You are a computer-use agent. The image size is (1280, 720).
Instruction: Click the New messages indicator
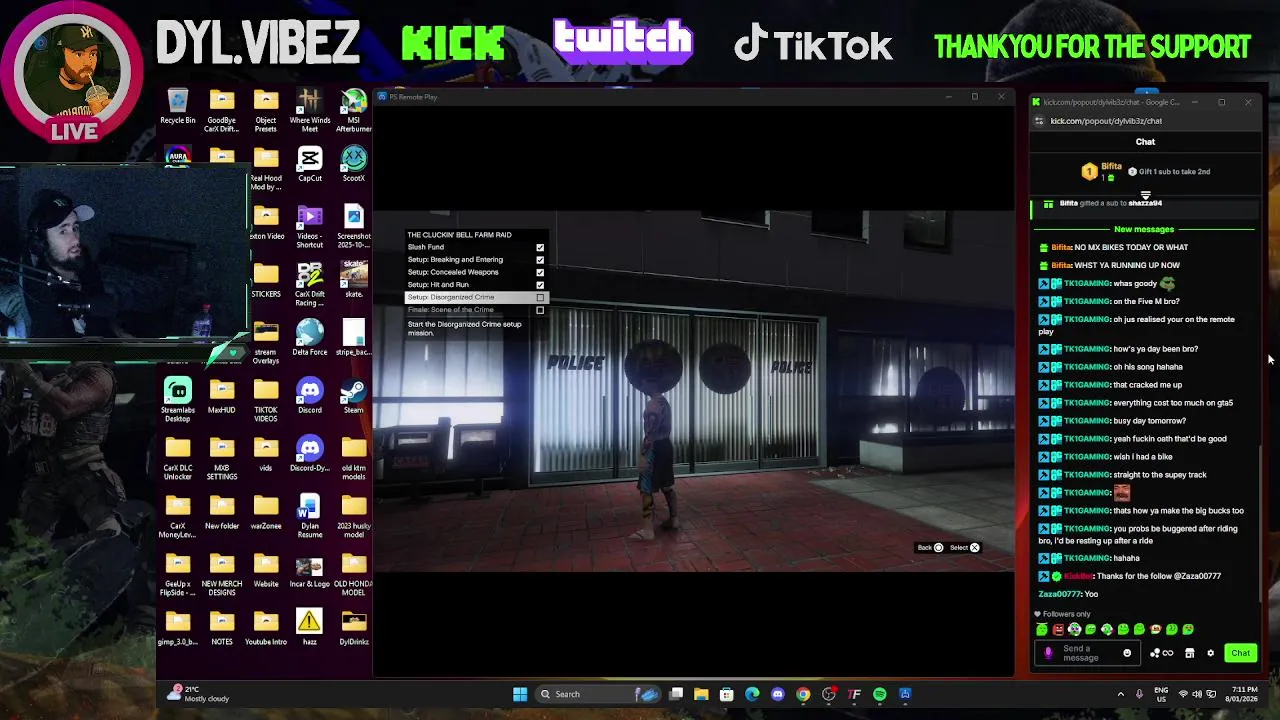(1144, 229)
